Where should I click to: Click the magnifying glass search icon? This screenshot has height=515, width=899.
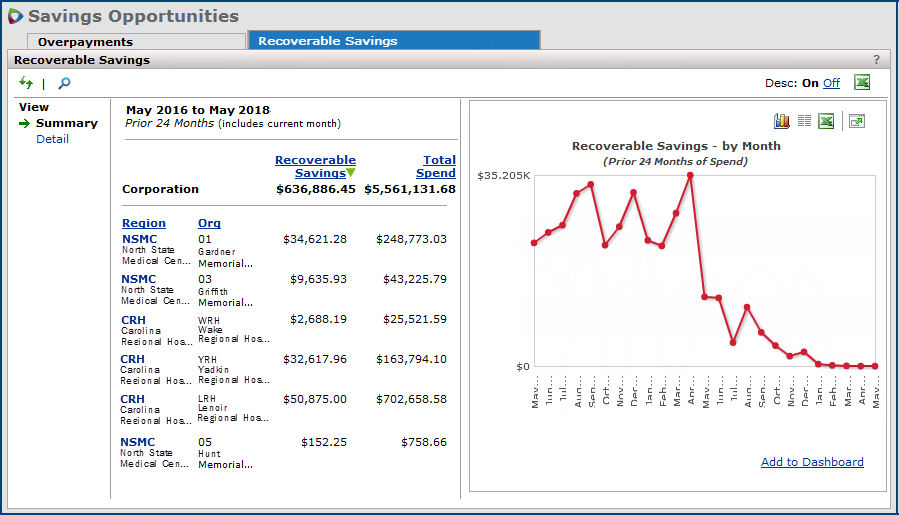coord(64,84)
